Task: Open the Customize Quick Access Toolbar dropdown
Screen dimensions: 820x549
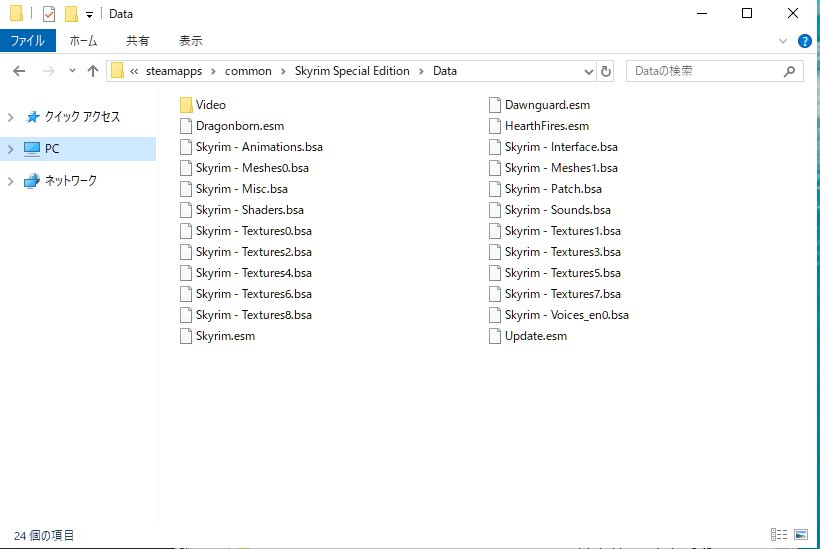Action: click(x=89, y=15)
